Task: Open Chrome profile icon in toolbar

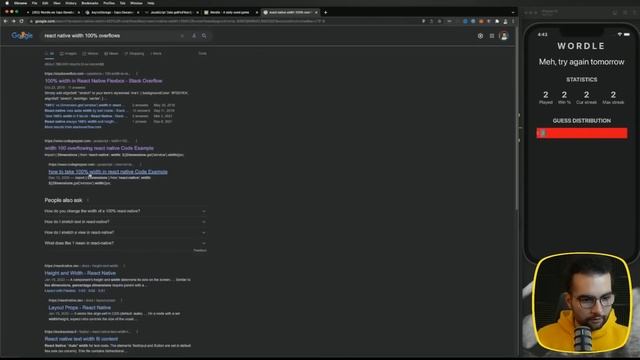Action: tap(505, 21)
